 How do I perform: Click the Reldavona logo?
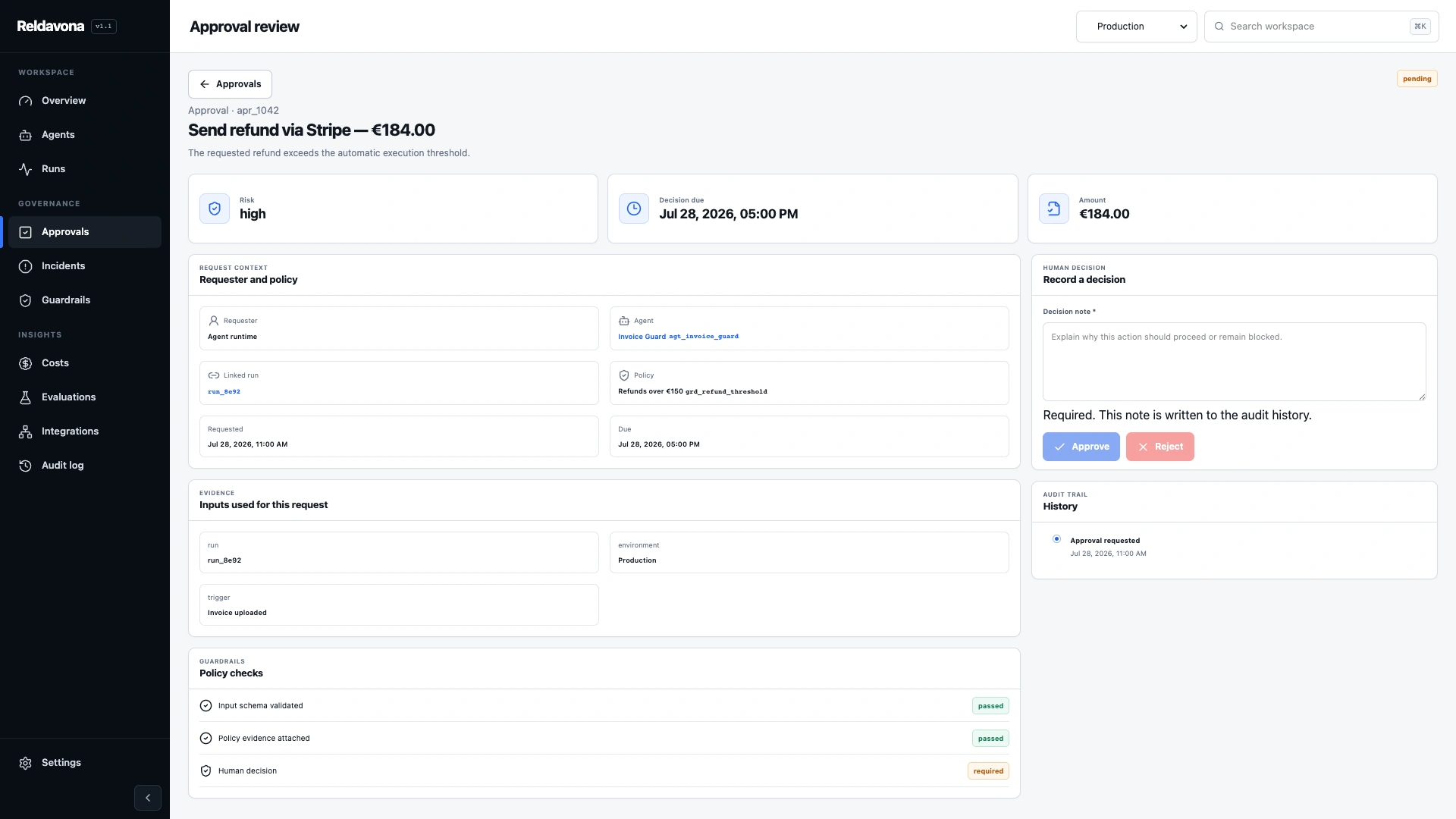click(51, 27)
